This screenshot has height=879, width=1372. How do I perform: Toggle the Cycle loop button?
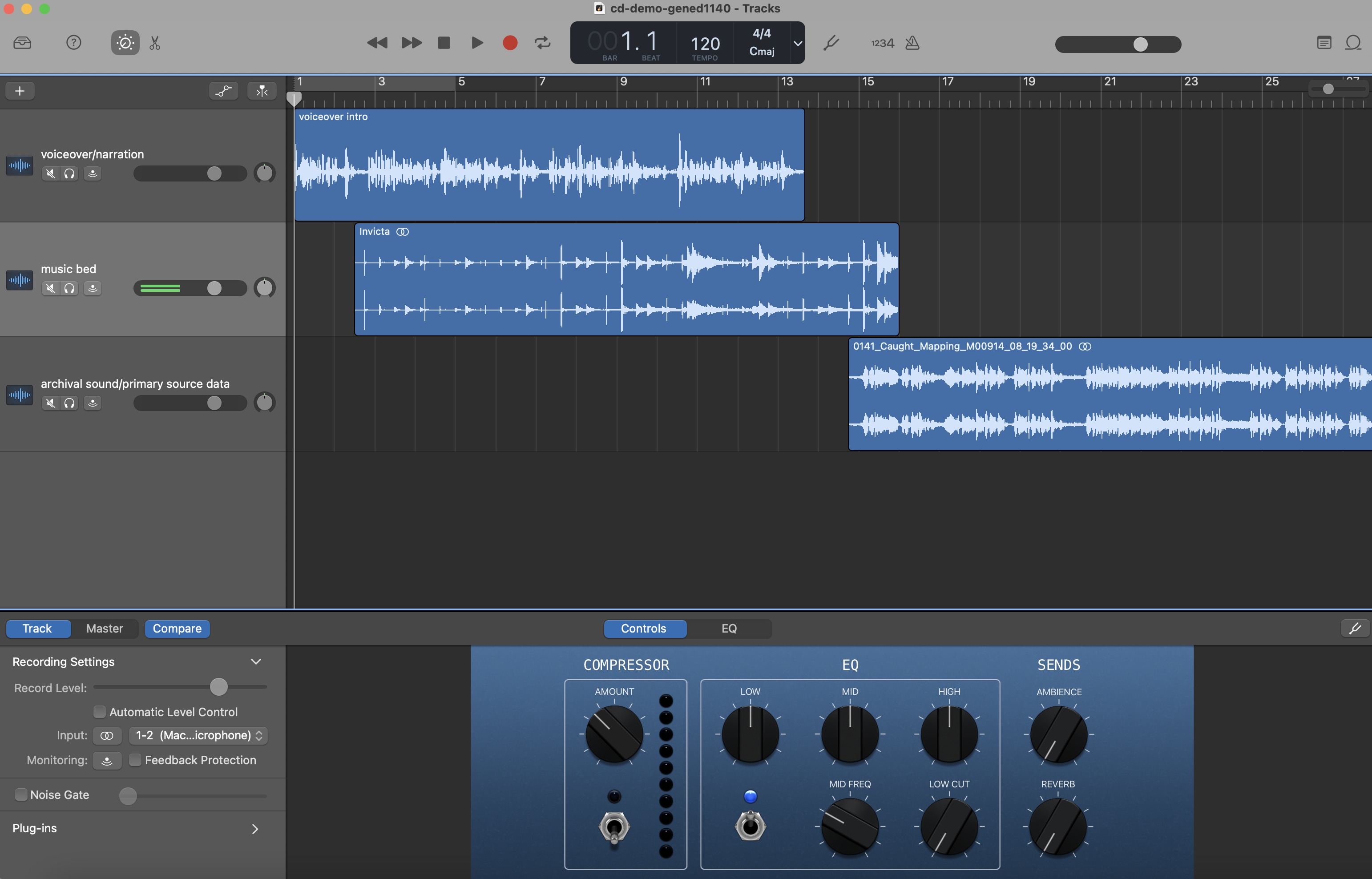[x=542, y=43]
